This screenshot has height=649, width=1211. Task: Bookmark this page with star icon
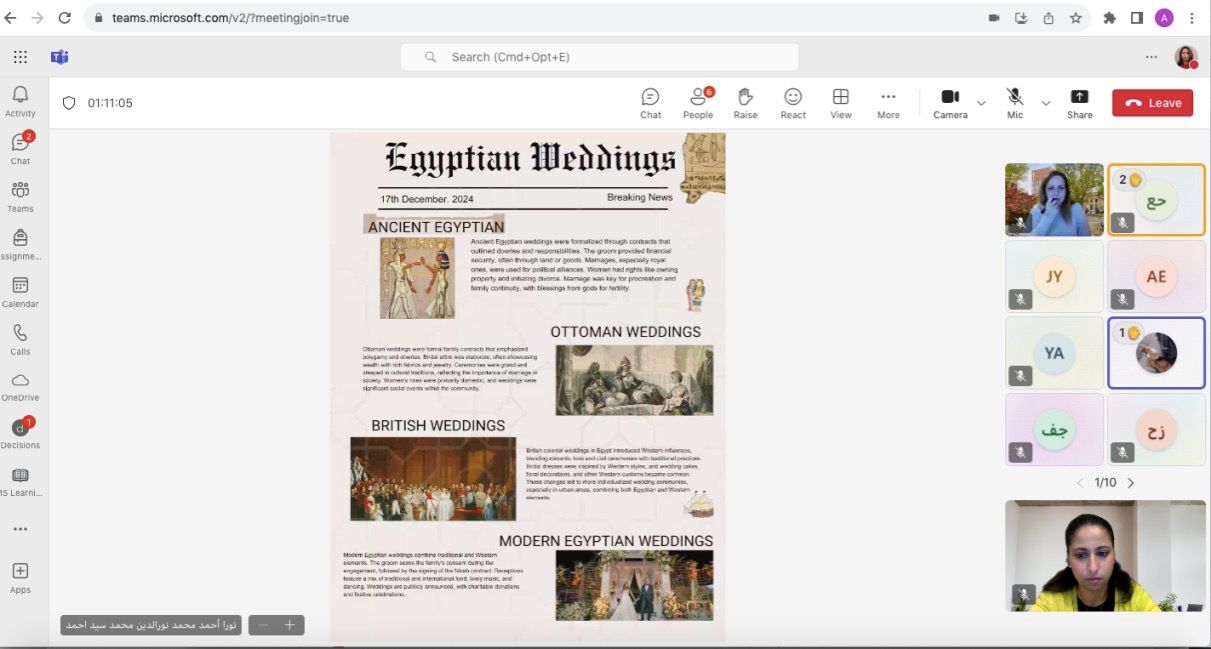tap(1076, 18)
